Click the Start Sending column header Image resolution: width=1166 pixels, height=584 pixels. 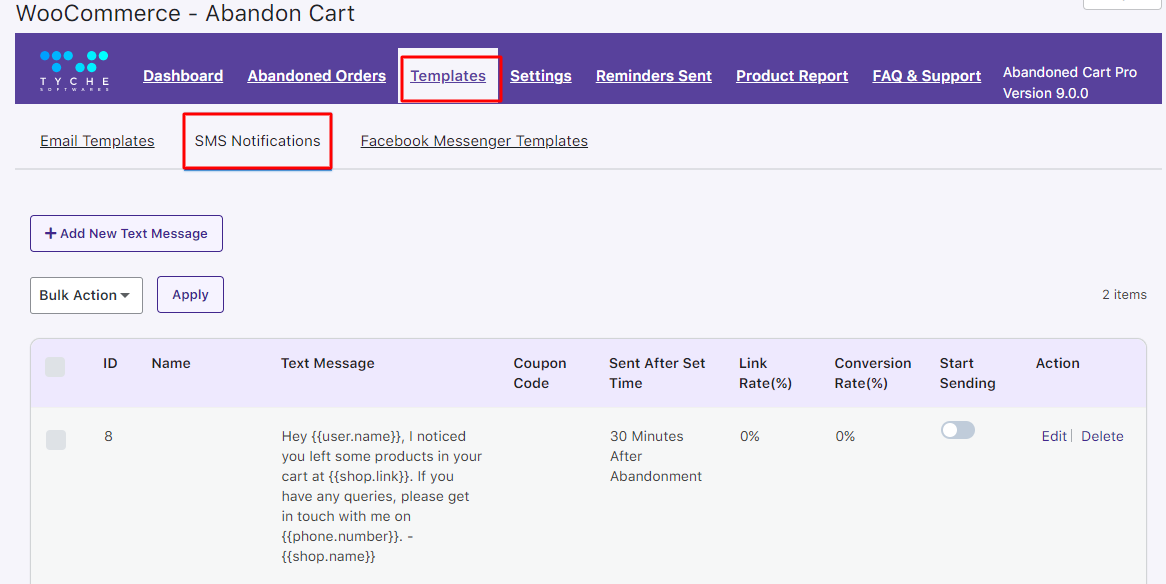click(967, 373)
